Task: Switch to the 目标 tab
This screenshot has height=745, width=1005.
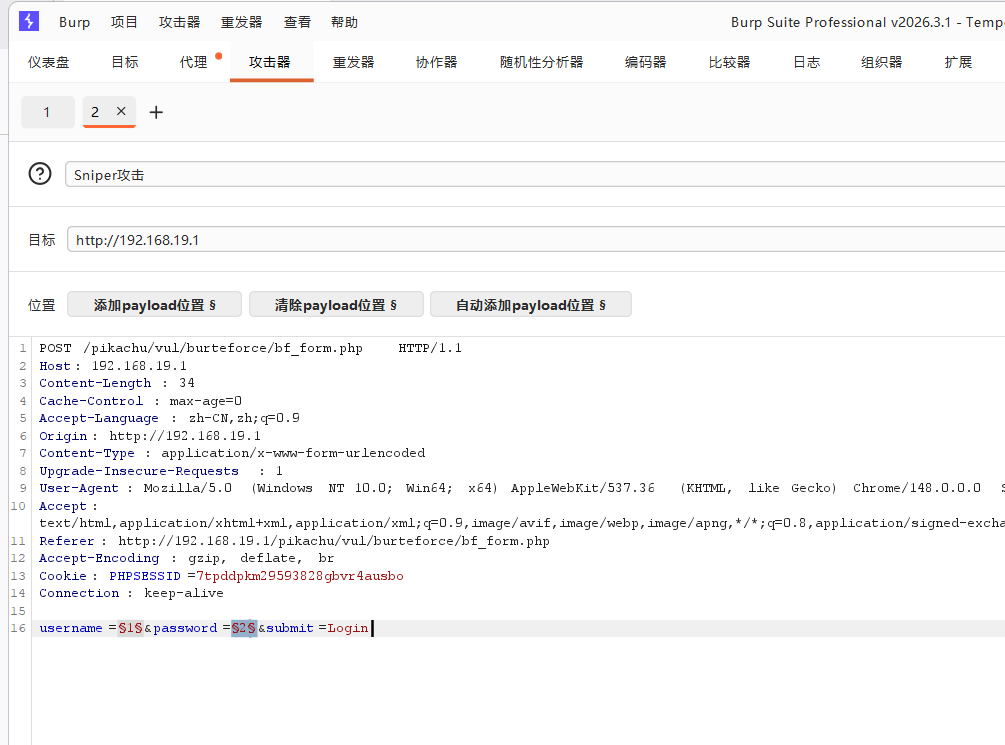Action: tap(125, 62)
